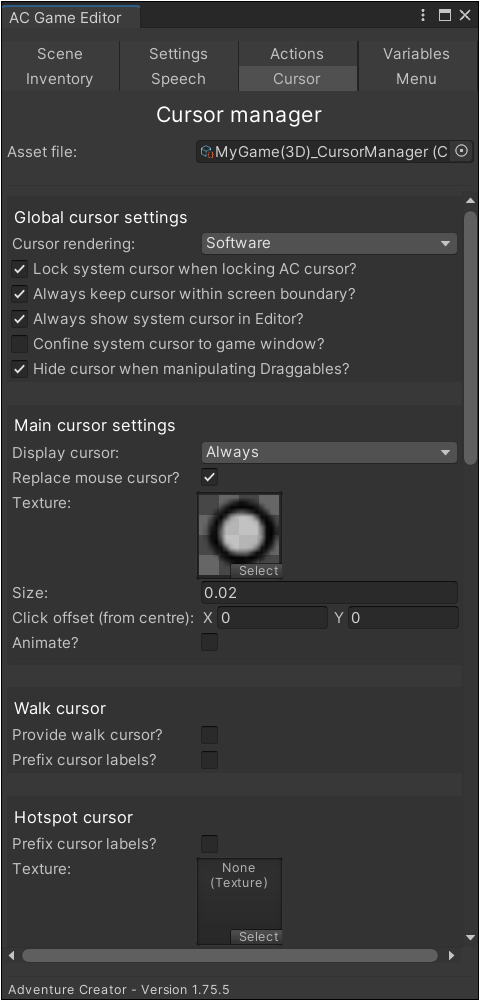Image resolution: width=480 pixels, height=1001 pixels.
Task: Select a main cursor texture via Select button
Action: (x=256, y=571)
